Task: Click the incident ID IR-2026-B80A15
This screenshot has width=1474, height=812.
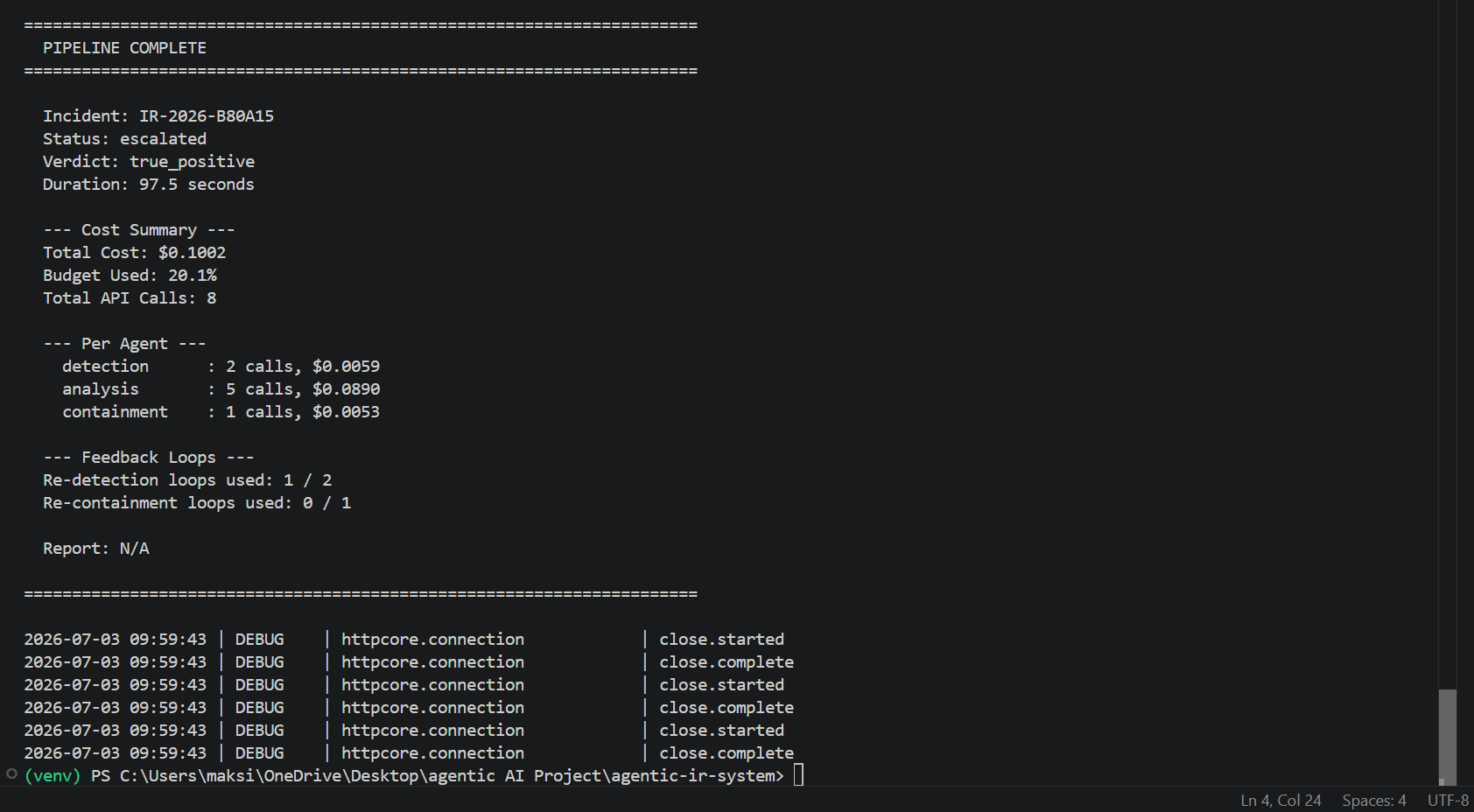Action: tap(207, 115)
